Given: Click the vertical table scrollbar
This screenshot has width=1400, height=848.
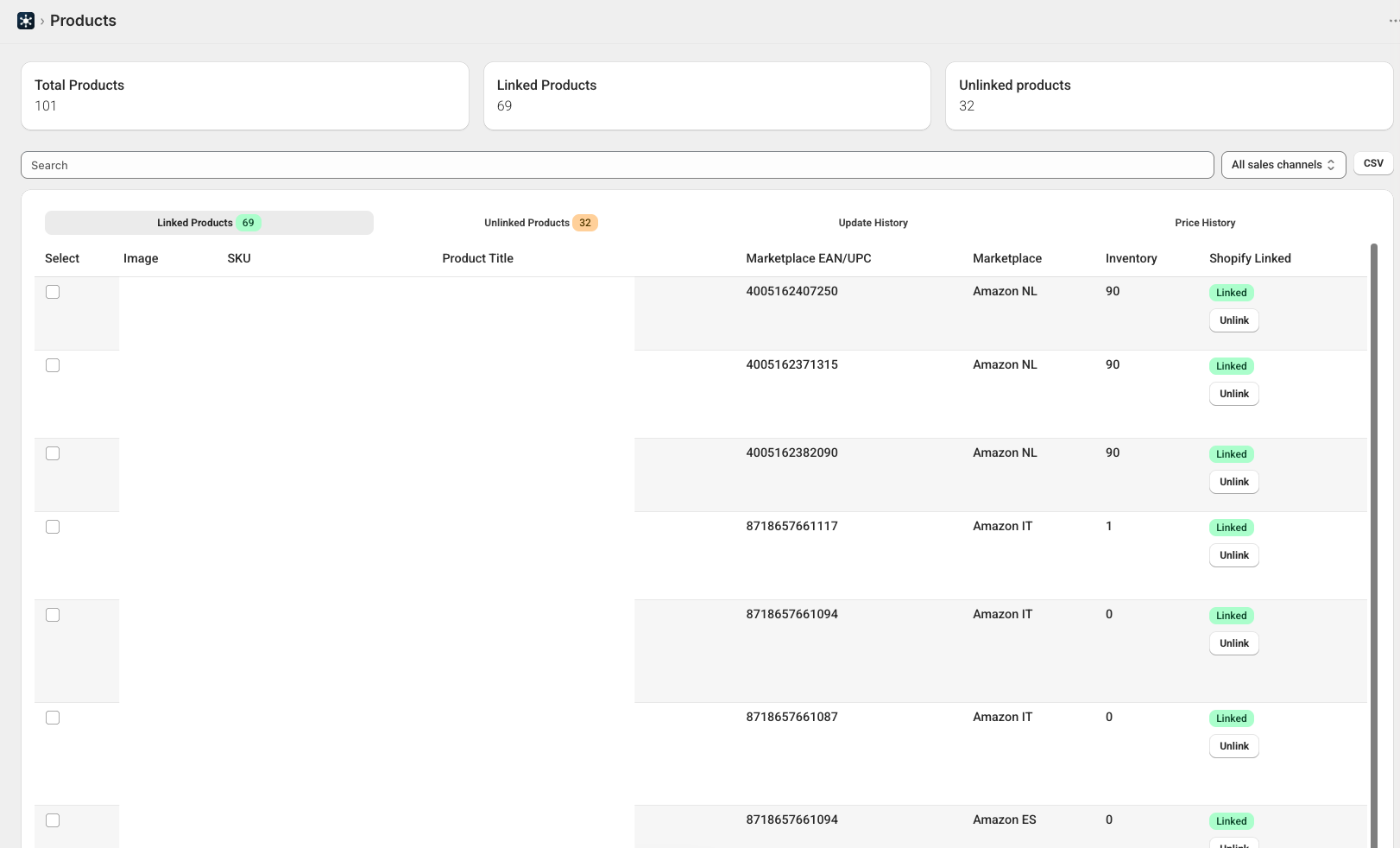Looking at the screenshot, I should pos(1374,545).
